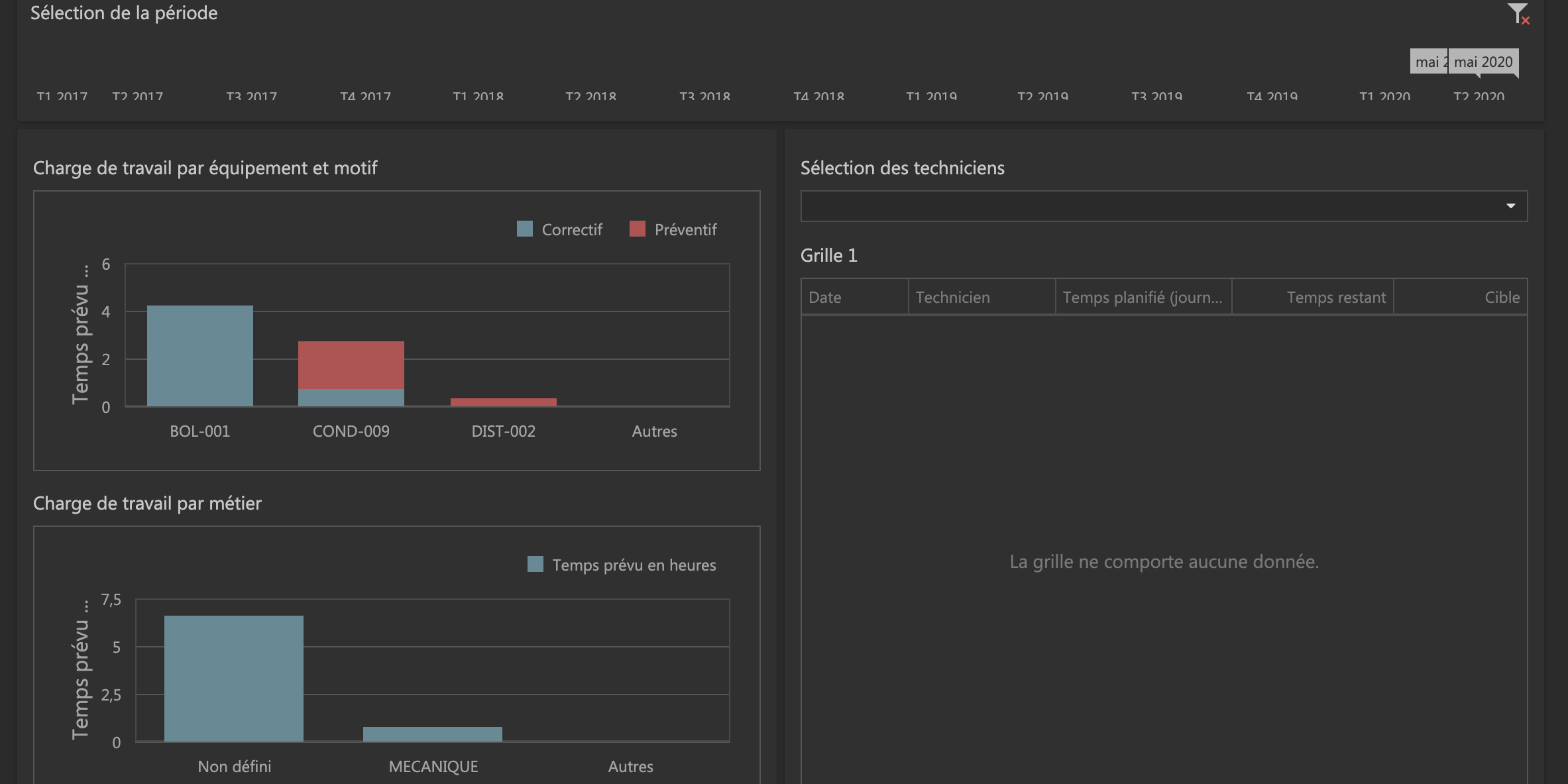
Task: Sort grid by Temps restant column
Action: coord(1312,297)
